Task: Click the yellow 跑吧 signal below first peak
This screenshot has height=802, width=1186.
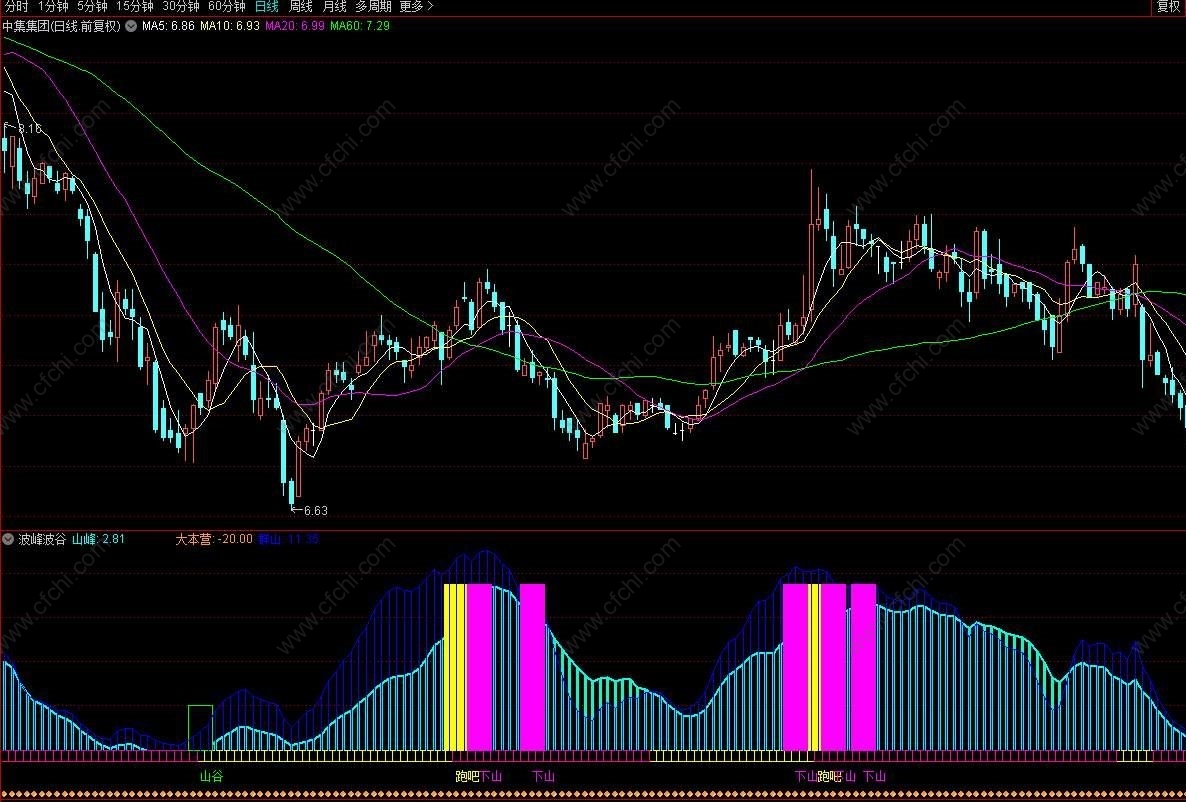Action: point(467,776)
